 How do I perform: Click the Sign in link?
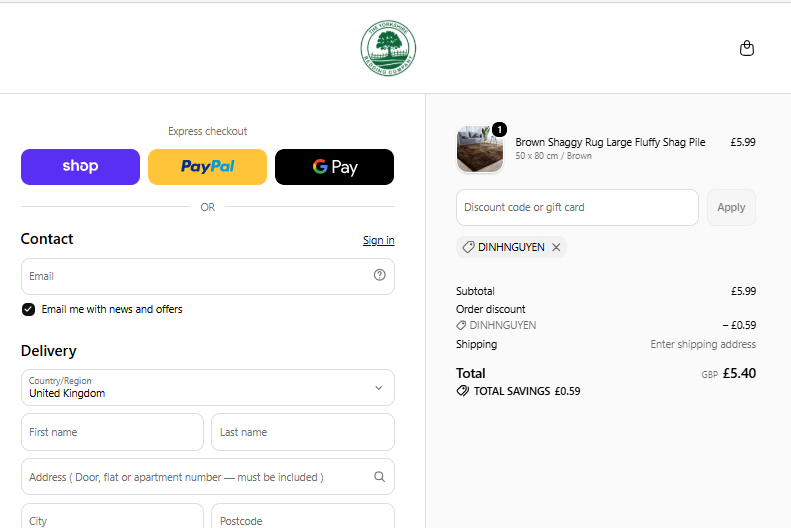(378, 240)
